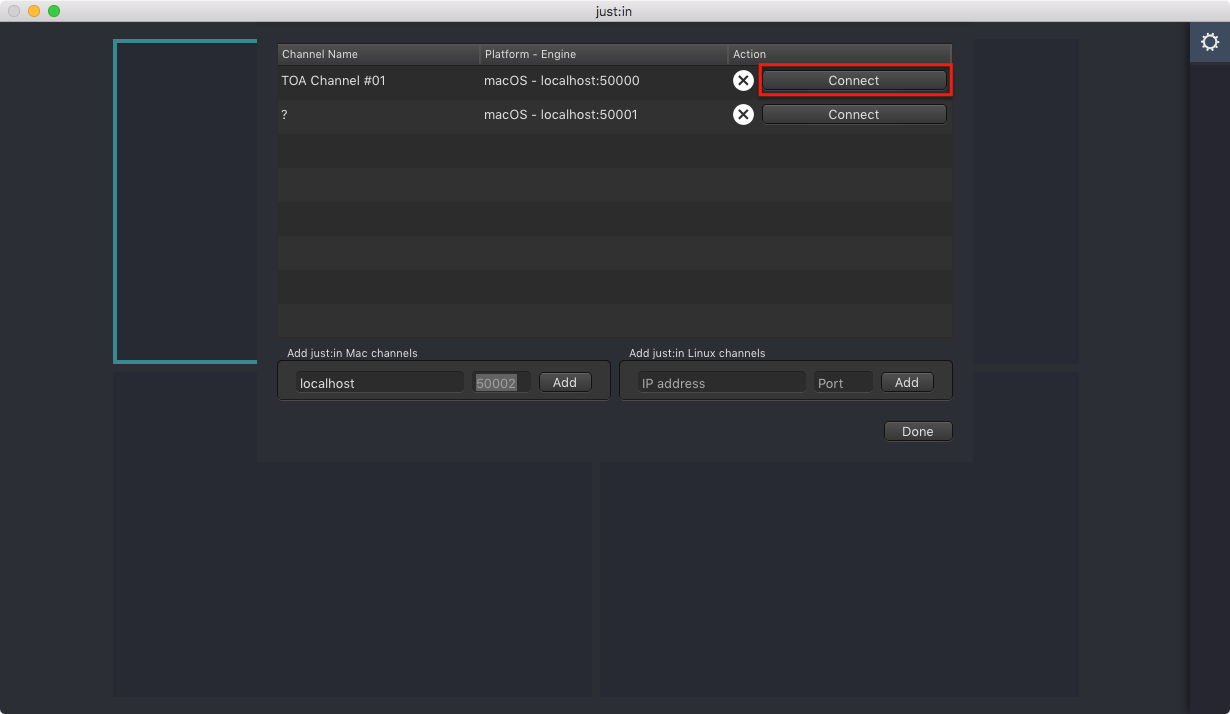The image size is (1230, 714).
Task: Select the macOS - localhost:50000 cell
Action: (604, 81)
